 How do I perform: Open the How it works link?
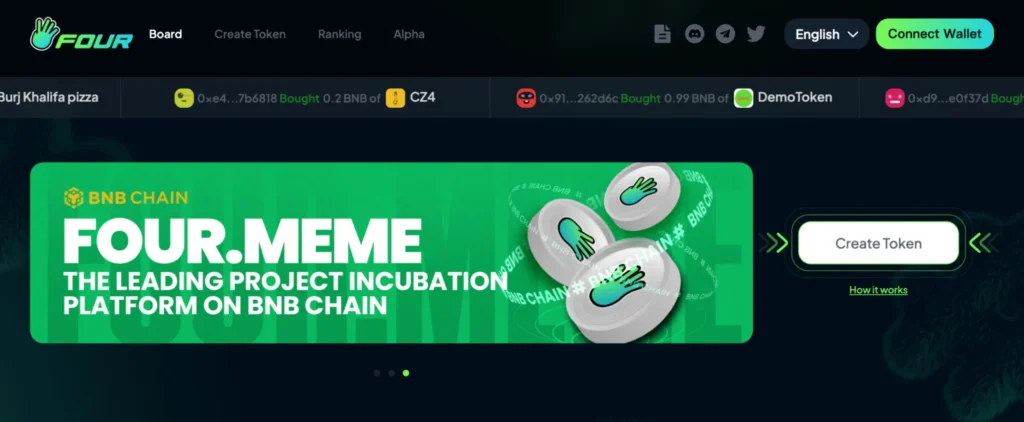pos(878,290)
